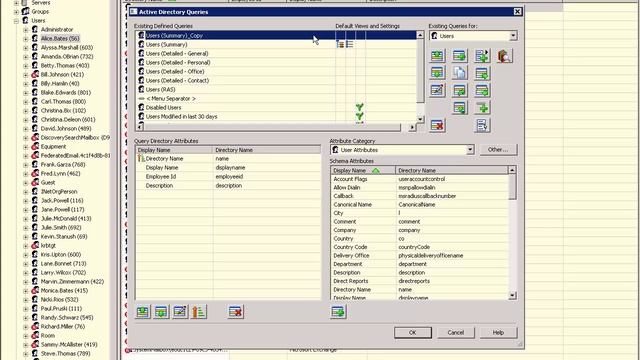Viewport: 640px width, 360px height.
Task: Close the Active Directory Queries dialog
Action: [x=517, y=12]
